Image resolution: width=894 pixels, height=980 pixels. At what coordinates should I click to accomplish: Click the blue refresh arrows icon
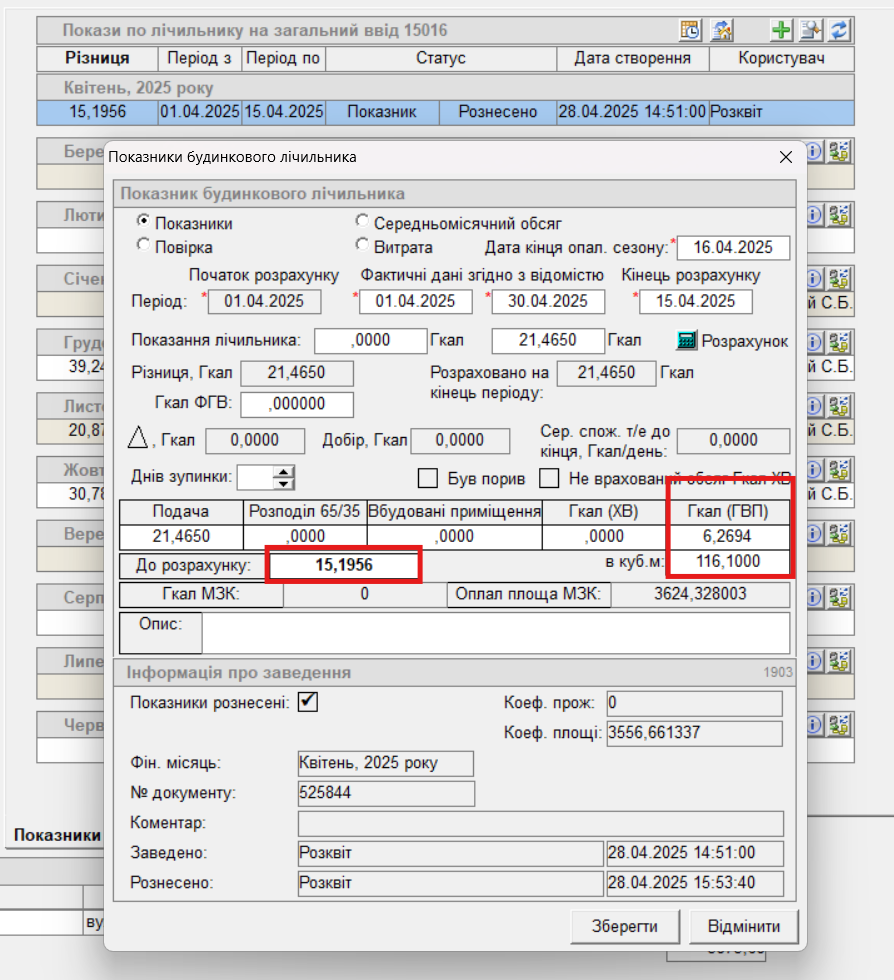(x=839, y=31)
